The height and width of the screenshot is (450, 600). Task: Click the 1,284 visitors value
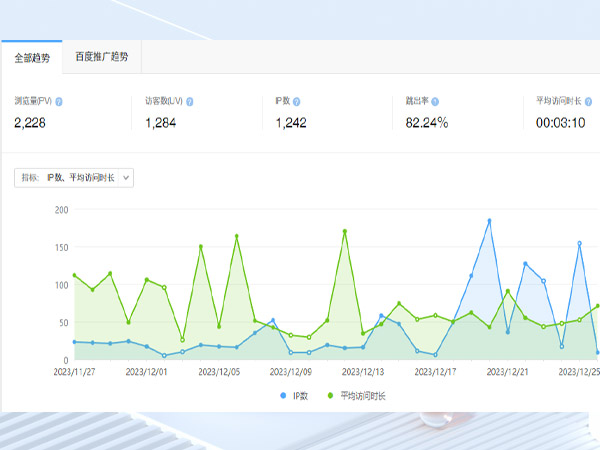coord(161,123)
